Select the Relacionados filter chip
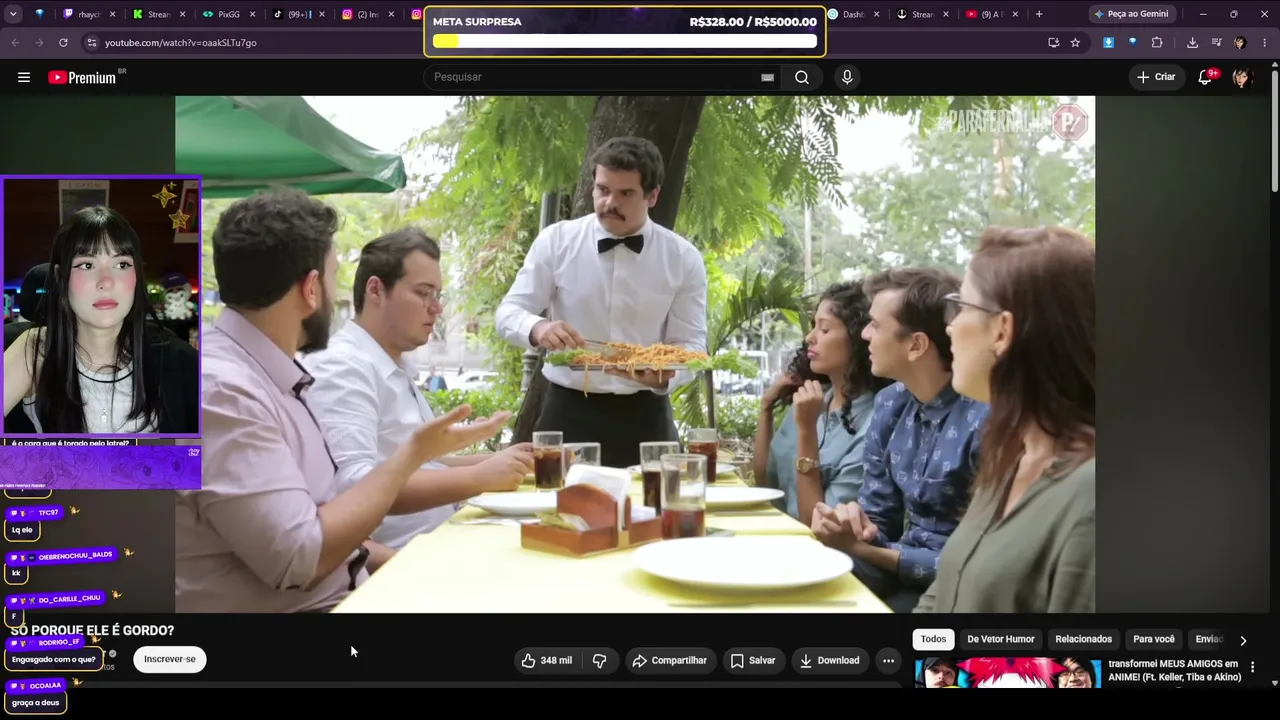The height and width of the screenshot is (720, 1280). [x=1083, y=639]
